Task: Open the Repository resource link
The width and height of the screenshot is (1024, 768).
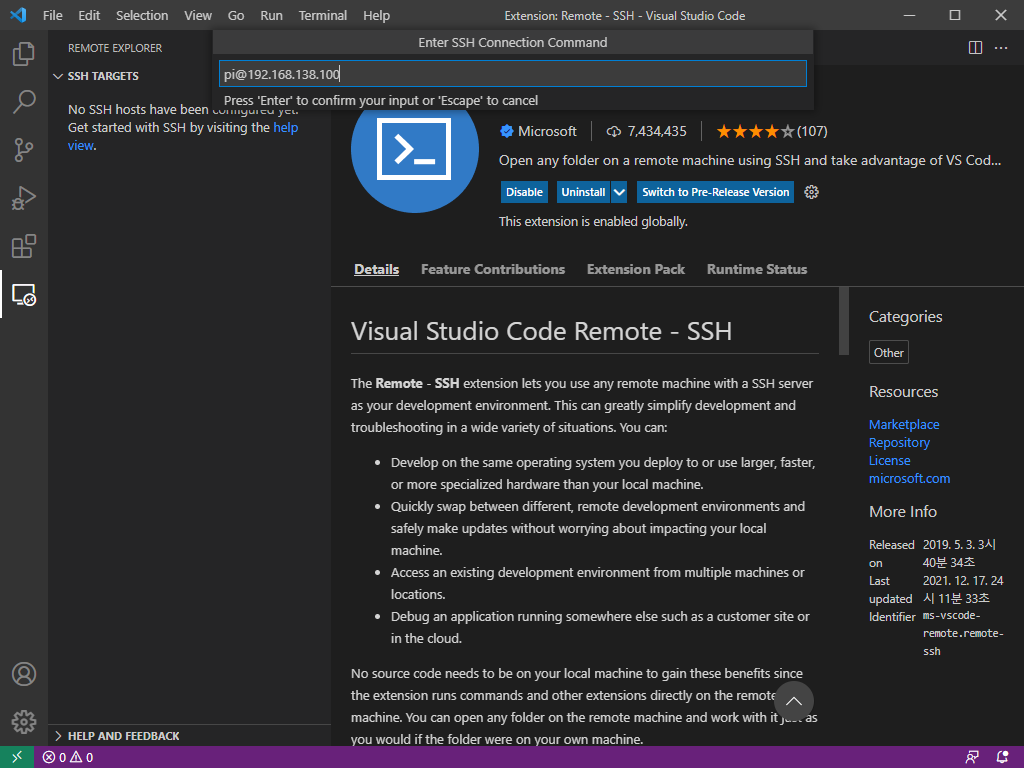Action: (899, 443)
